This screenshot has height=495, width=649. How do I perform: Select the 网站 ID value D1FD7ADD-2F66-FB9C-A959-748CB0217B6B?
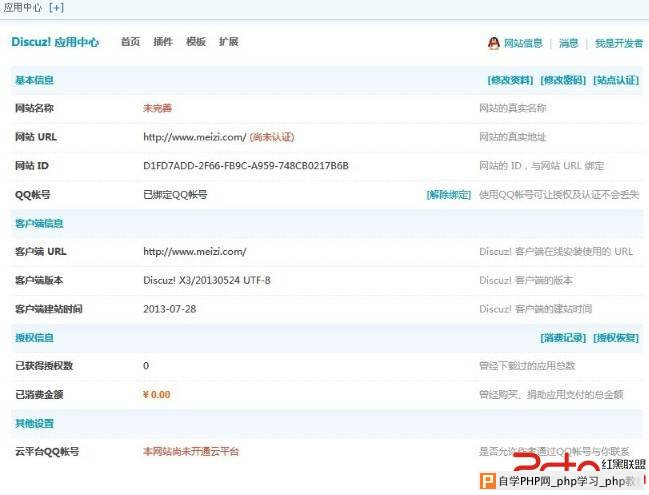pyautogui.click(x=246, y=166)
